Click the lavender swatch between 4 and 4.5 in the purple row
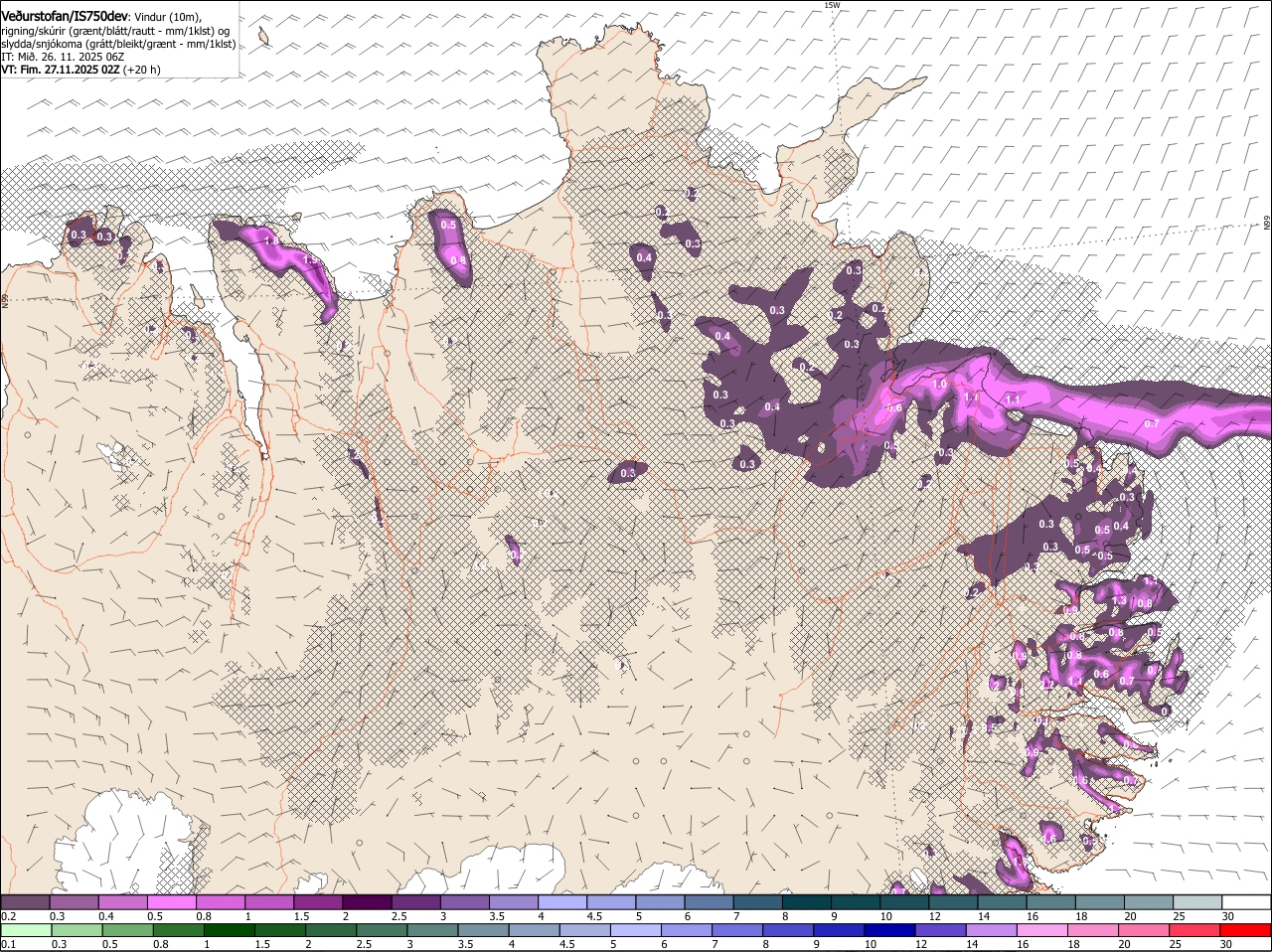Image resolution: width=1272 pixels, height=952 pixels. (x=562, y=901)
